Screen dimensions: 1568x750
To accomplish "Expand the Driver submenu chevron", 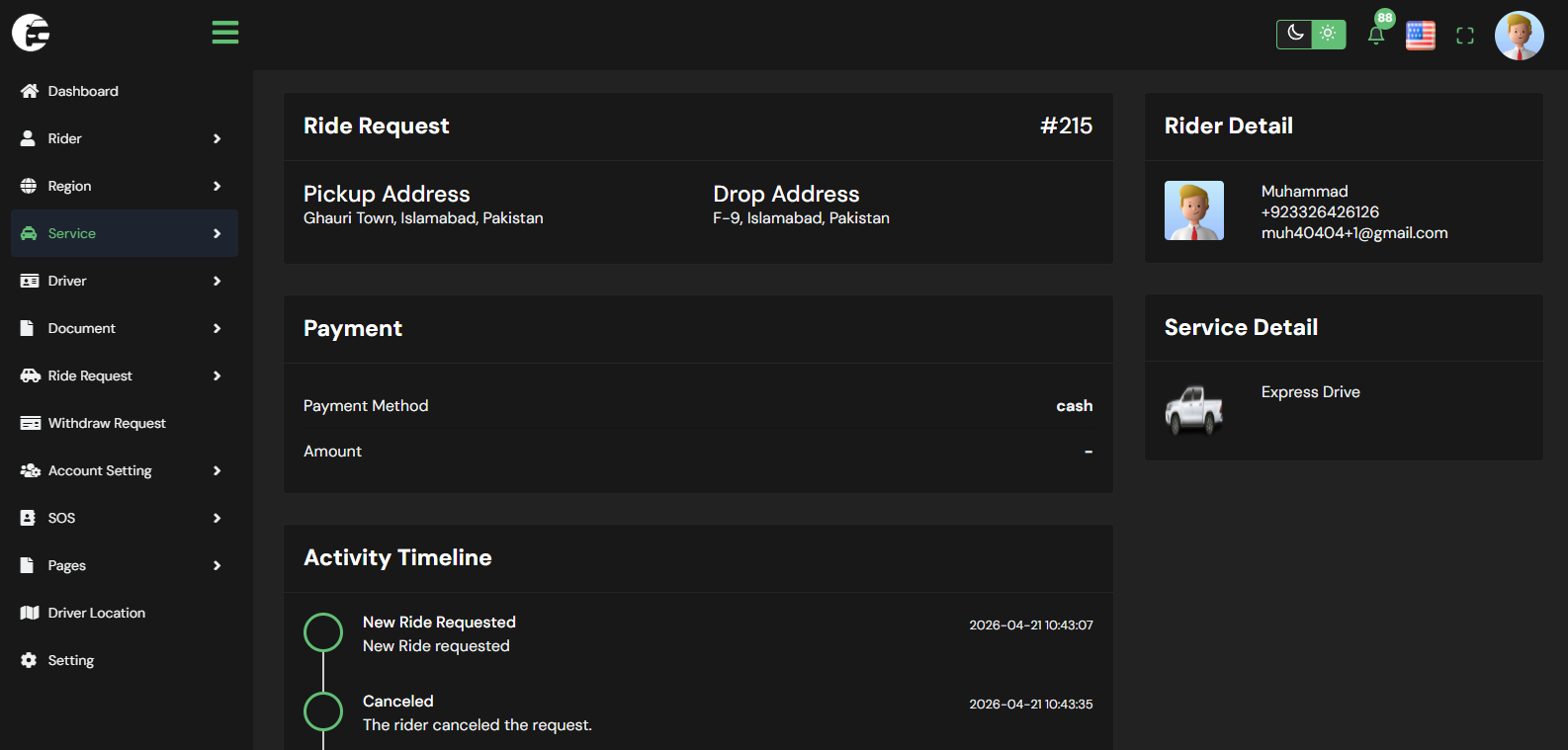I will click(217, 281).
